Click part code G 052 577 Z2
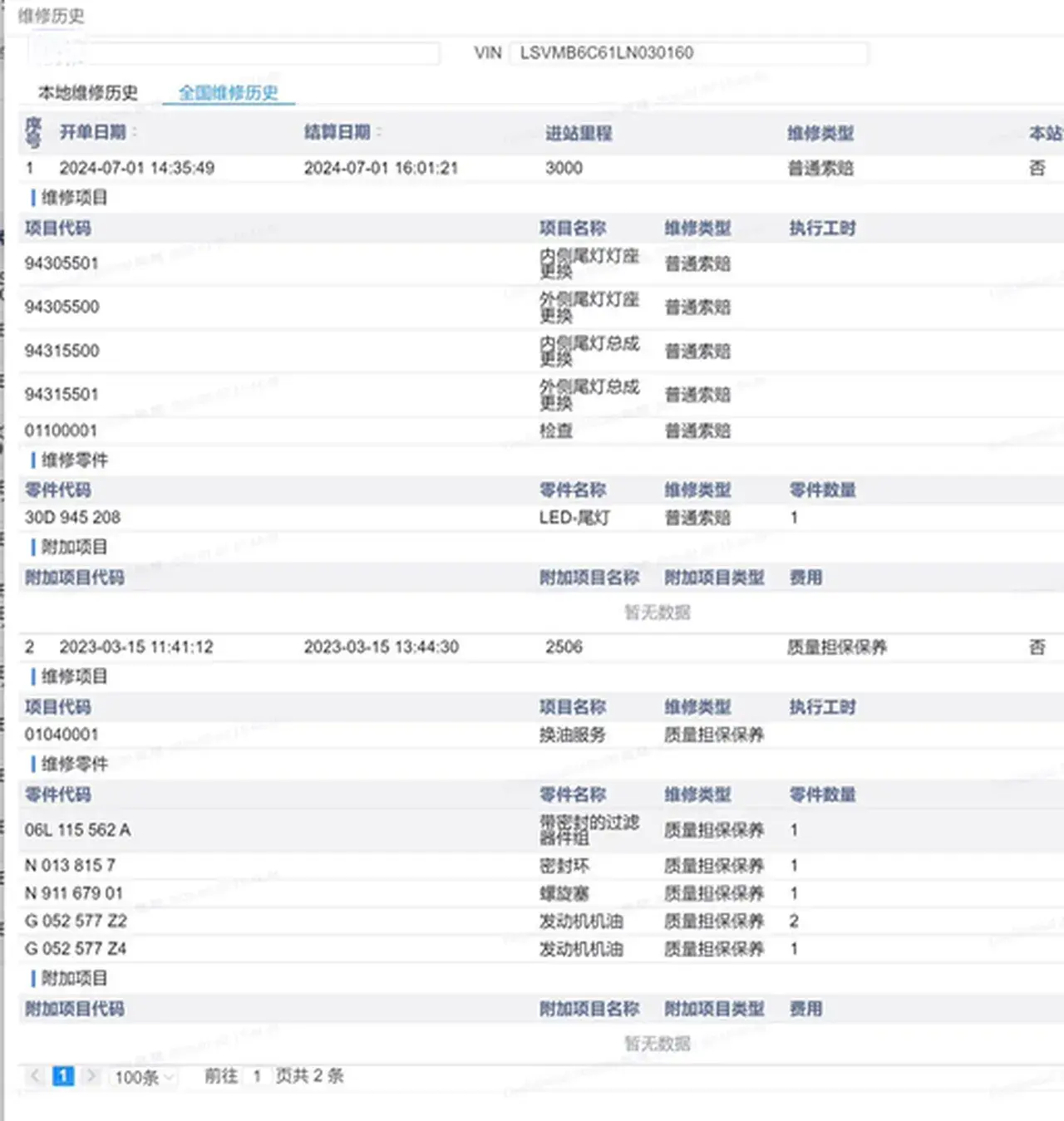This screenshot has width=1064, height=1121. [76, 921]
